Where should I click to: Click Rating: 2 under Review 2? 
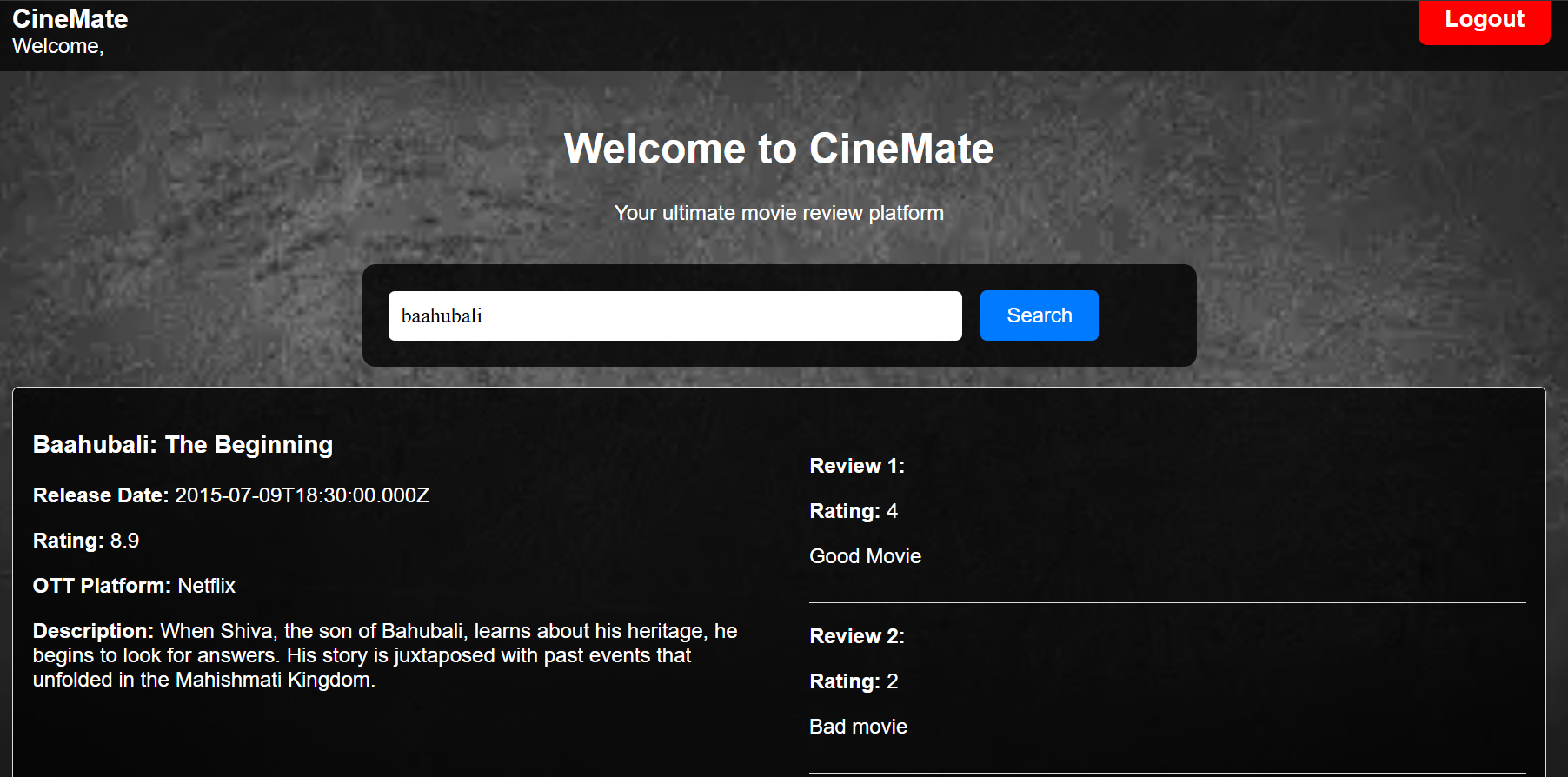(853, 681)
